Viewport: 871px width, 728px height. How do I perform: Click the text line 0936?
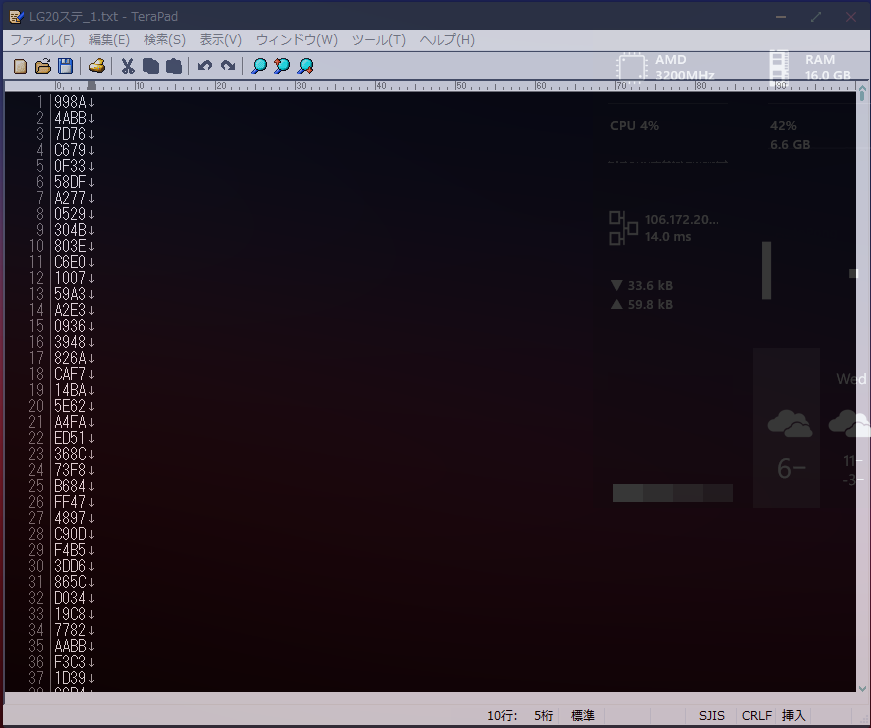(70, 326)
